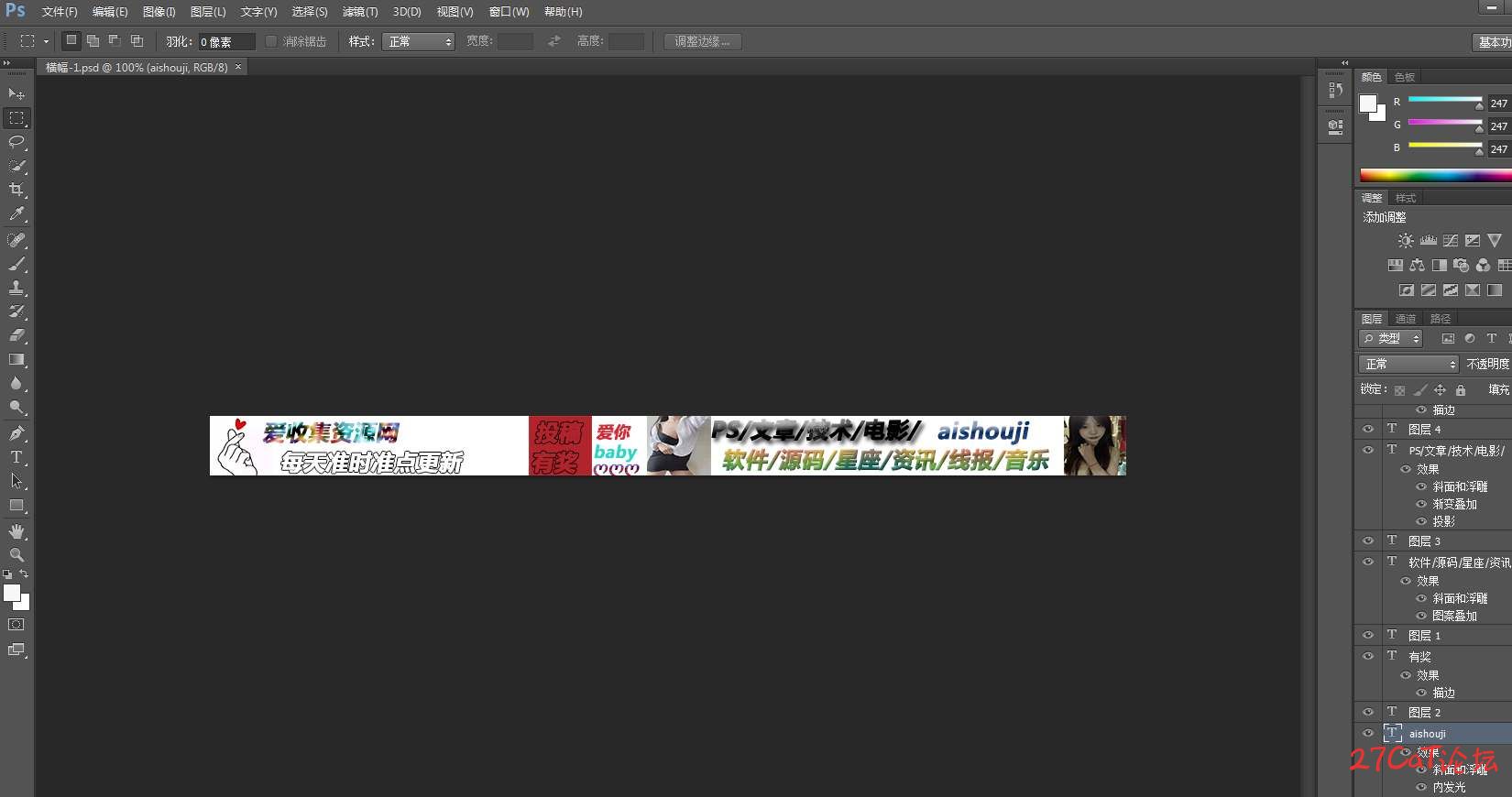Select the Horizontal Type tool
Image resolution: width=1512 pixels, height=797 pixels.
(x=16, y=457)
